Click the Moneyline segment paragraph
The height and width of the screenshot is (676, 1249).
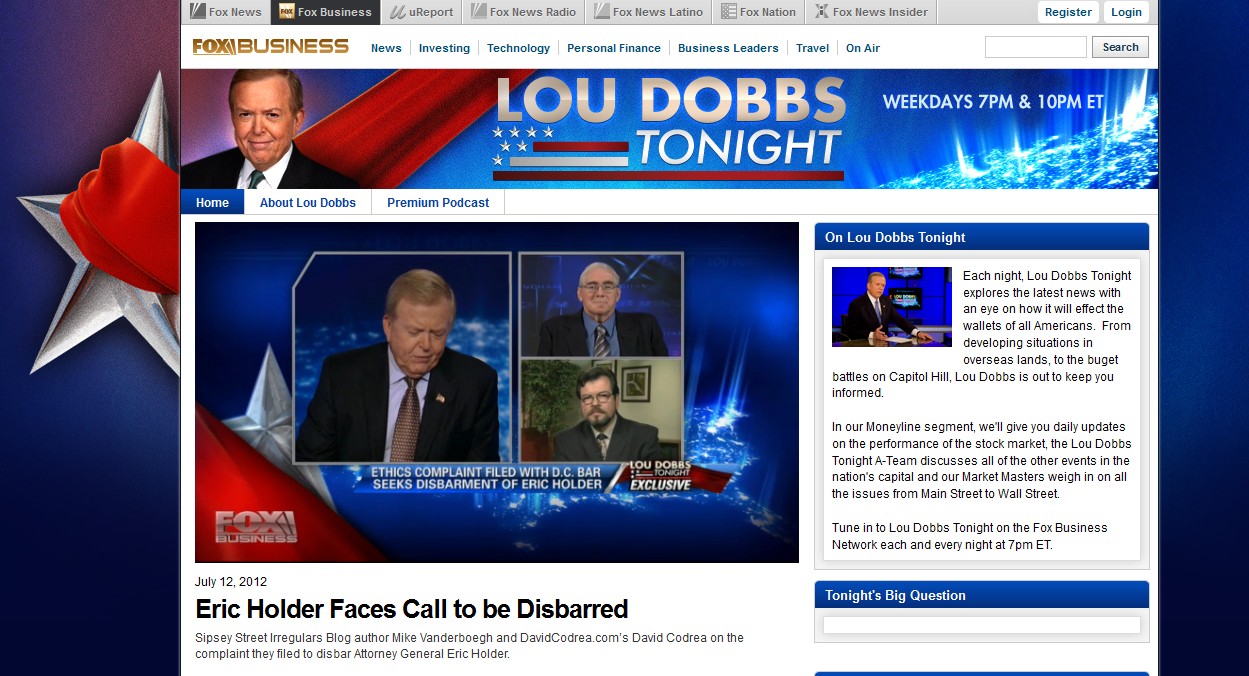tap(982, 460)
